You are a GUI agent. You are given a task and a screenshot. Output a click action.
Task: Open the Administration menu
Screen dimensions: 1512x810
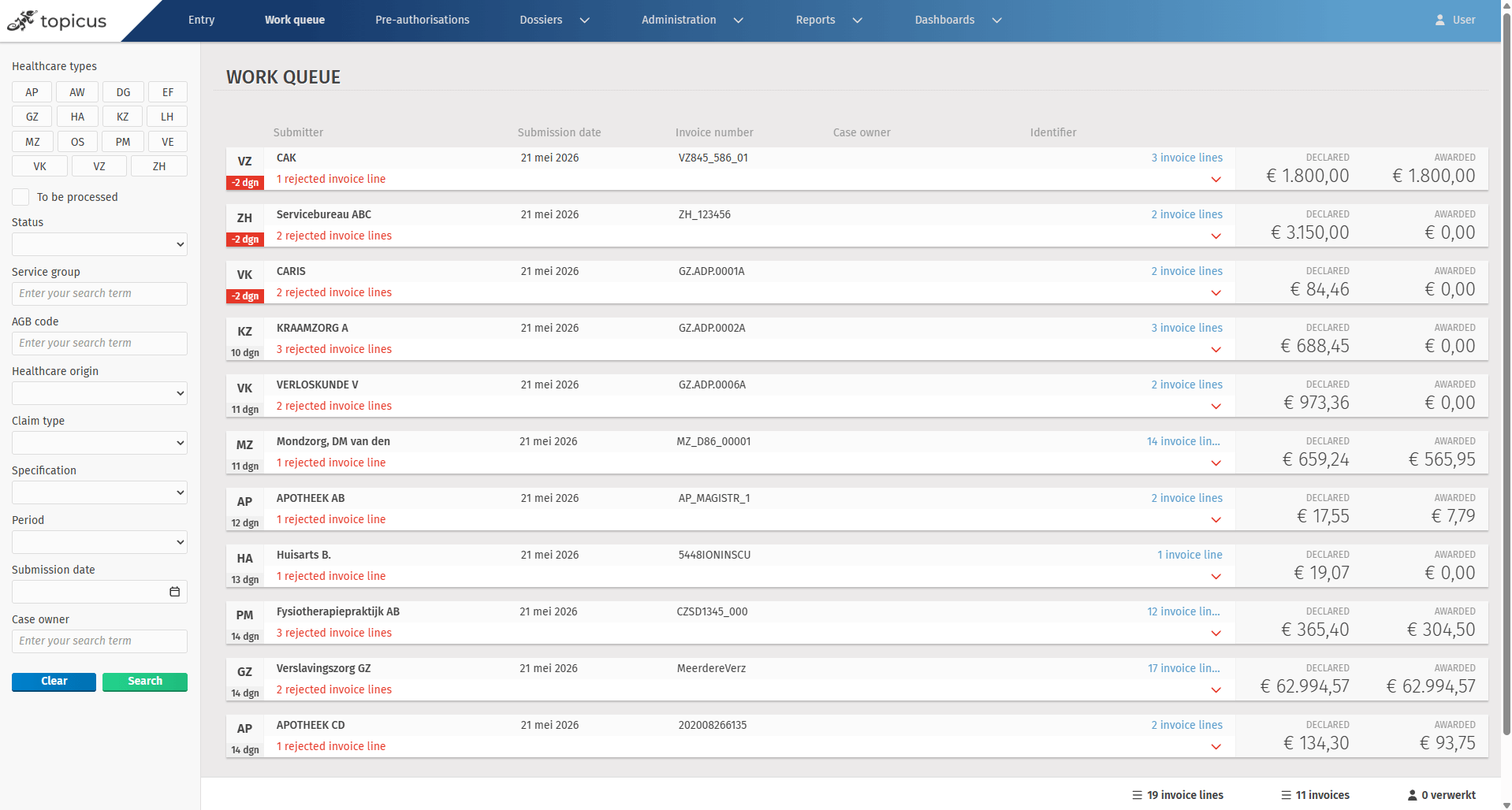point(692,20)
